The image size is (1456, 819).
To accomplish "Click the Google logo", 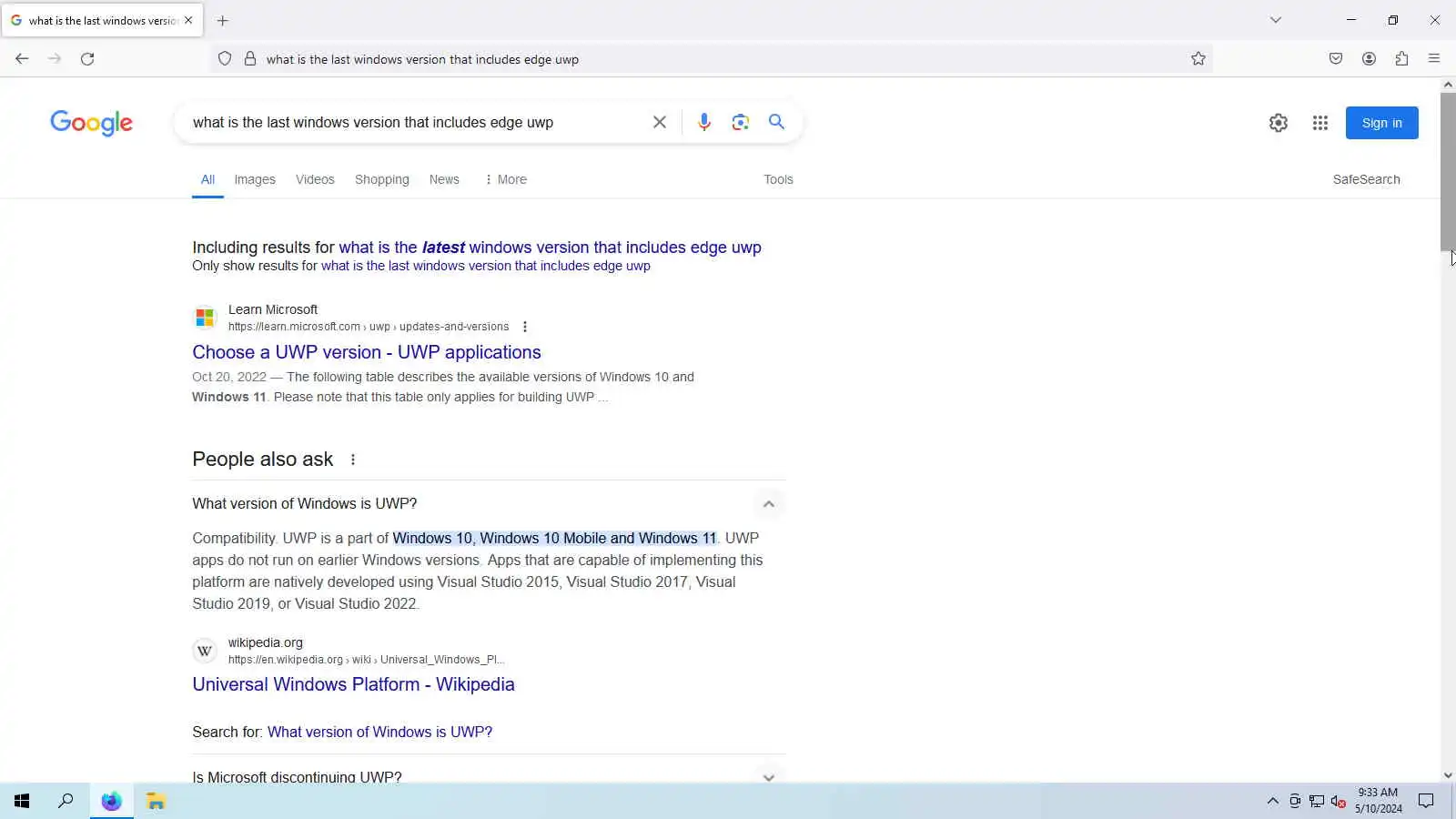I will [x=91, y=123].
